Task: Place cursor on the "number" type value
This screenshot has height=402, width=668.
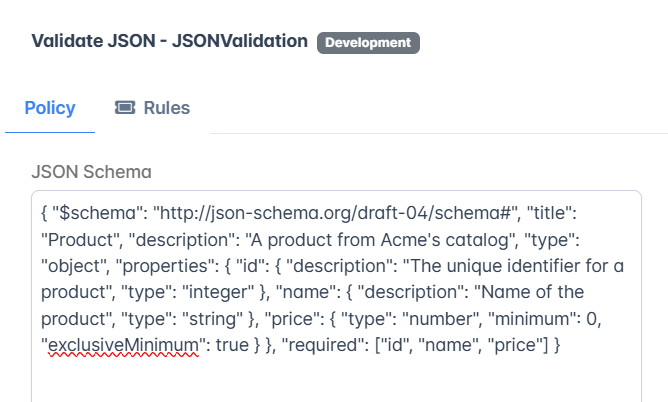Action: [441, 319]
